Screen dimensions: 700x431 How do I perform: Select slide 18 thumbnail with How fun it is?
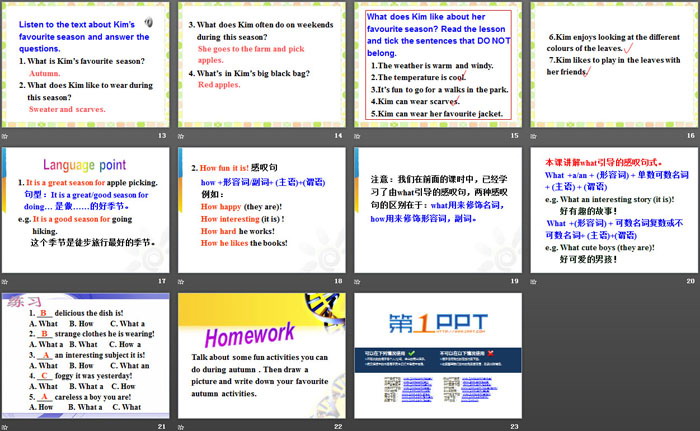pos(262,210)
